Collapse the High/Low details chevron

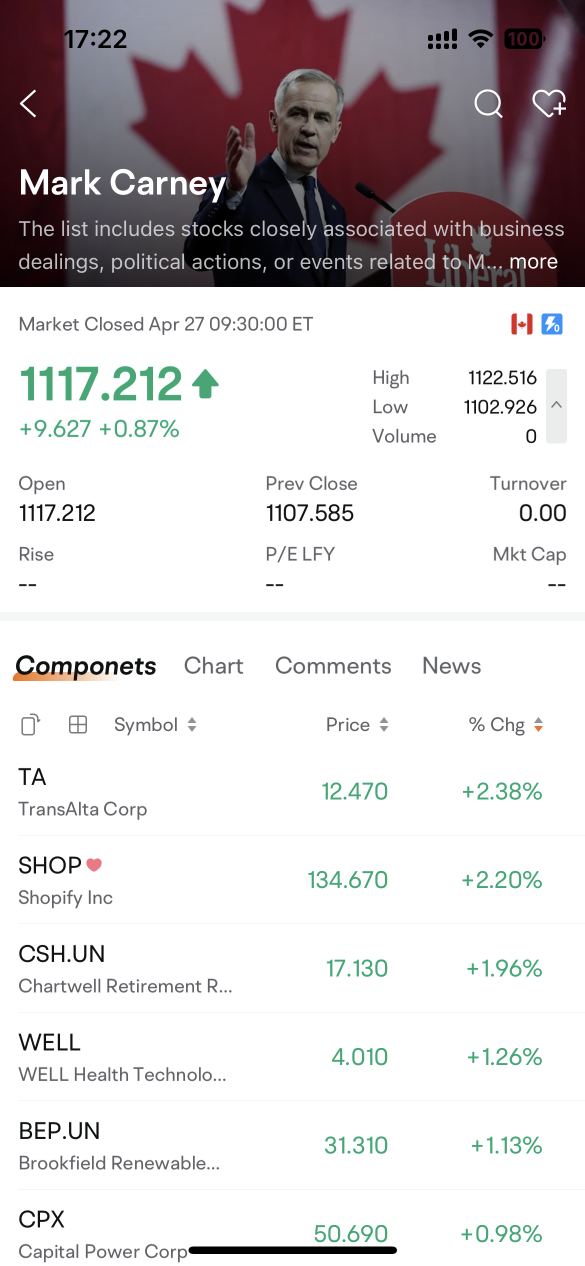pyautogui.click(x=556, y=406)
